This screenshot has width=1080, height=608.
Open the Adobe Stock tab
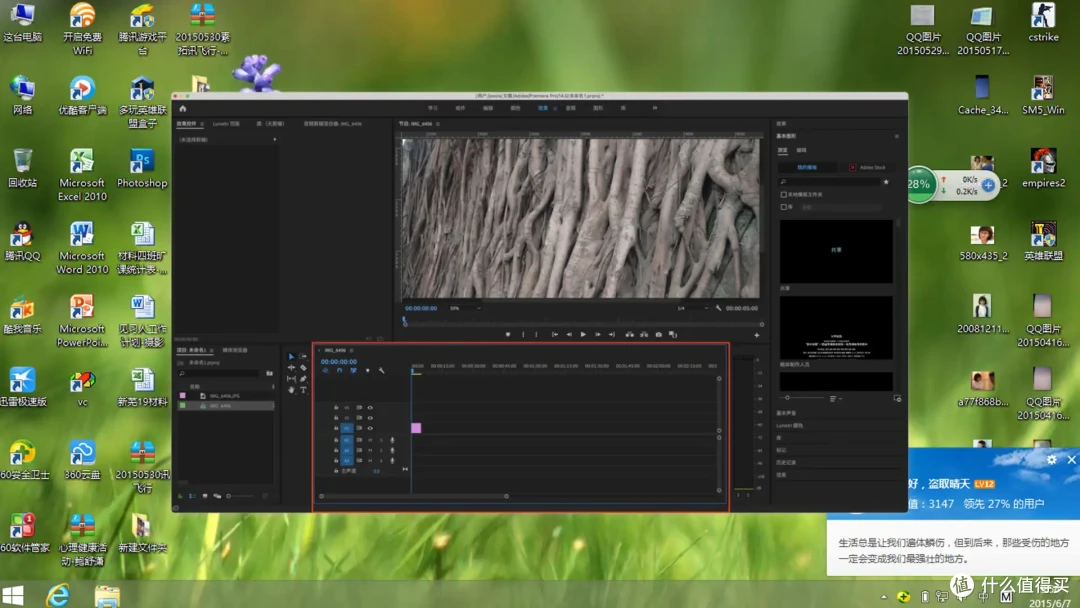point(867,167)
